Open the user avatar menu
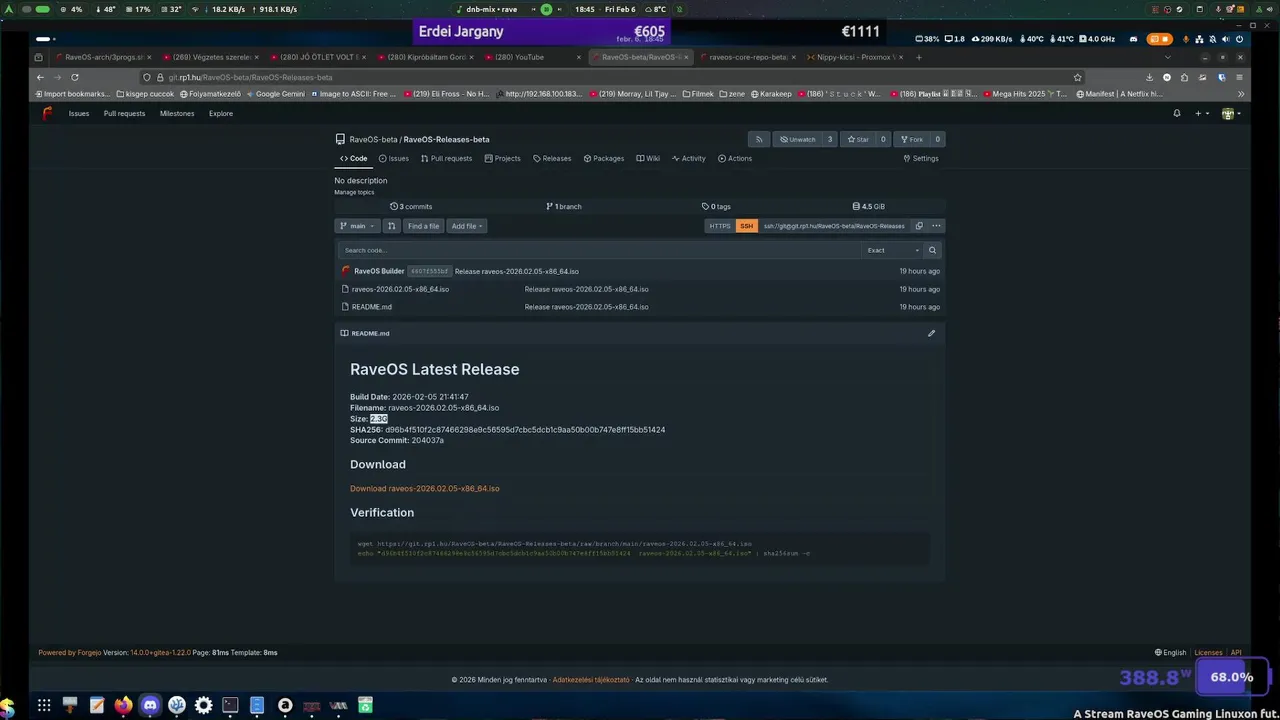The height and width of the screenshot is (720, 1280). click(1231, 113)
